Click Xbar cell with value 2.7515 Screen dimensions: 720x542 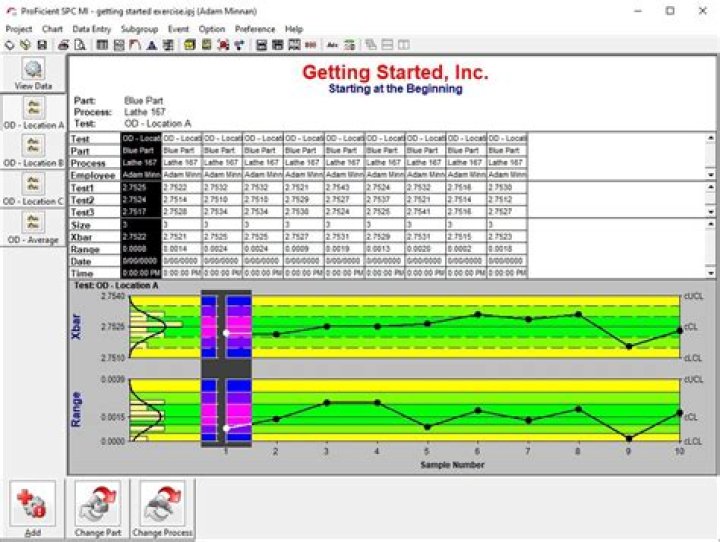pos(466,237)
